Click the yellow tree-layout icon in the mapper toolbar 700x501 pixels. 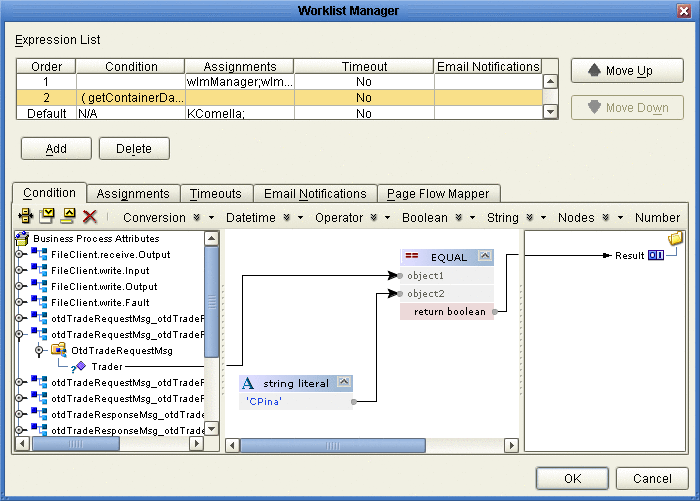pyautogui.click(x=25, y=217)
